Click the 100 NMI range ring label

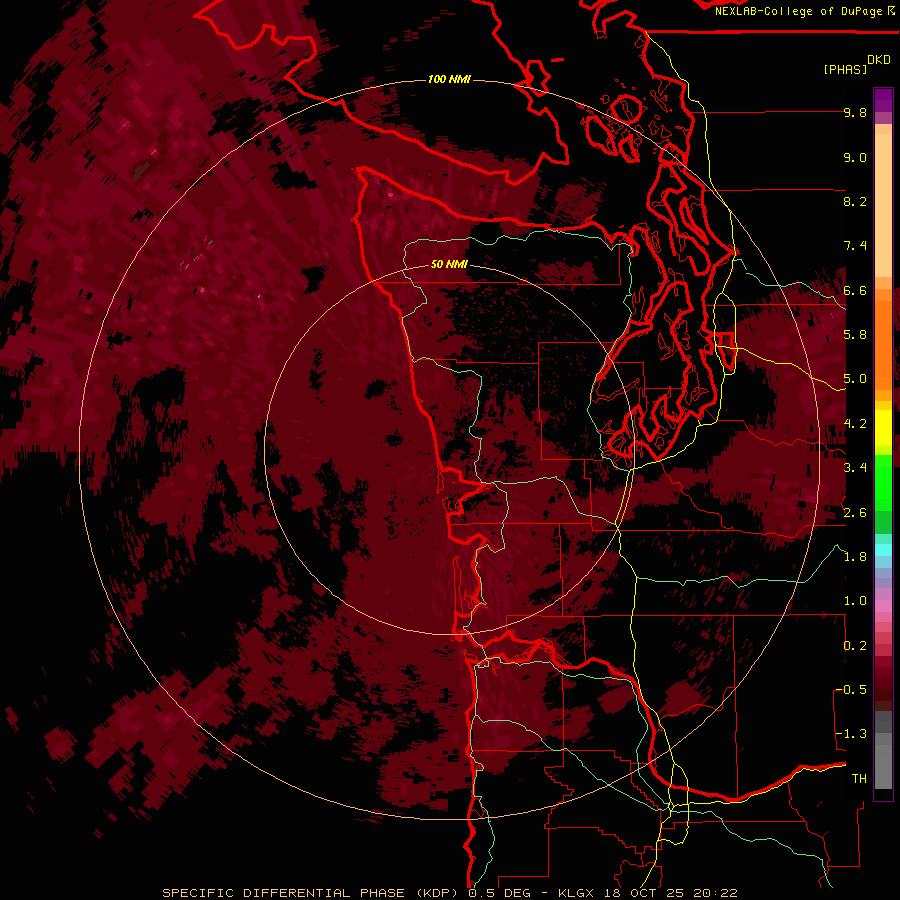pos(449,79)
